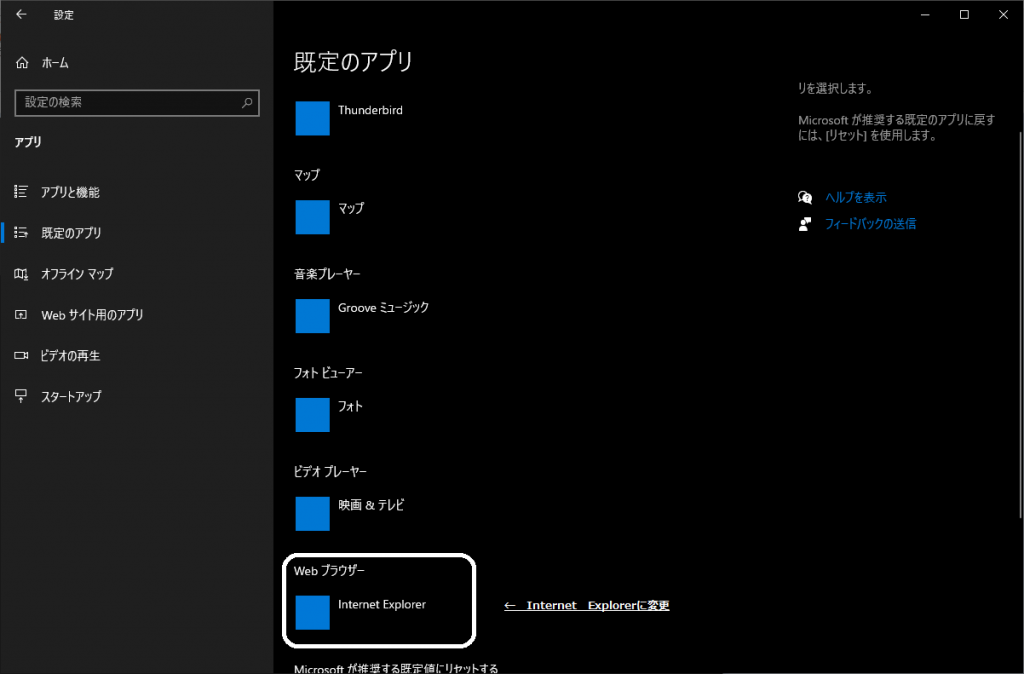
Task: Click the 既定のアプリ page heading
Action: (x=353, y=62)
